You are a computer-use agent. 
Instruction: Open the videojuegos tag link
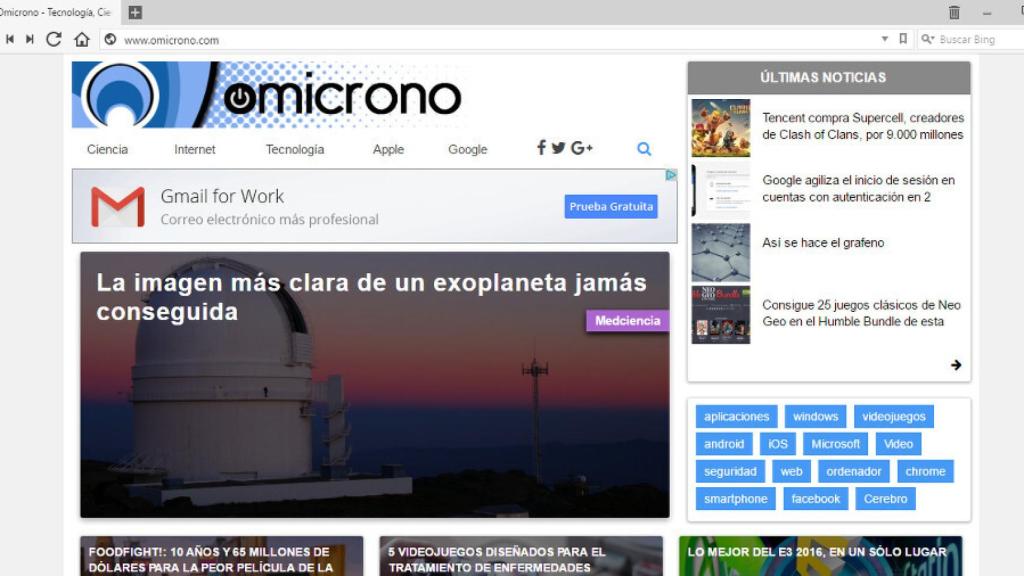tap(894, 416)
